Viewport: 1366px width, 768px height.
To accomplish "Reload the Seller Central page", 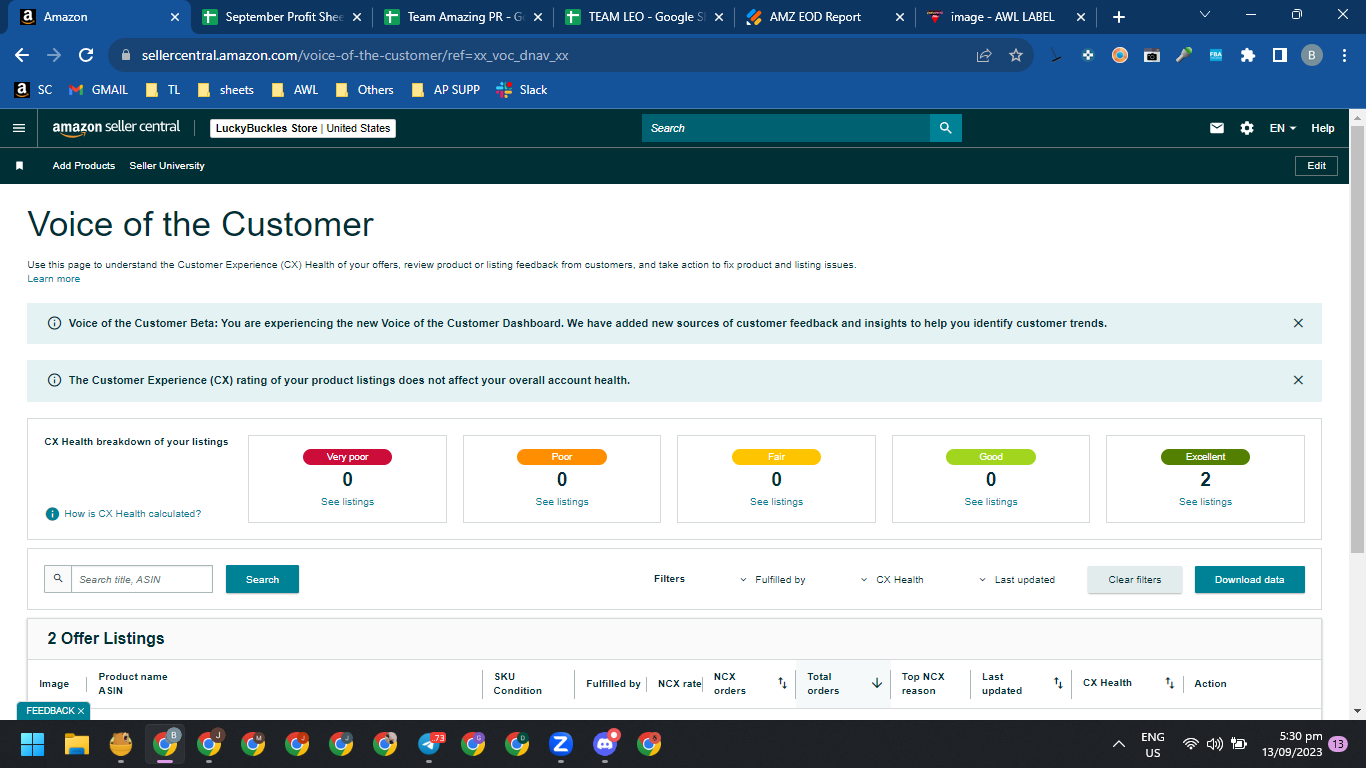I will [86, 55].
